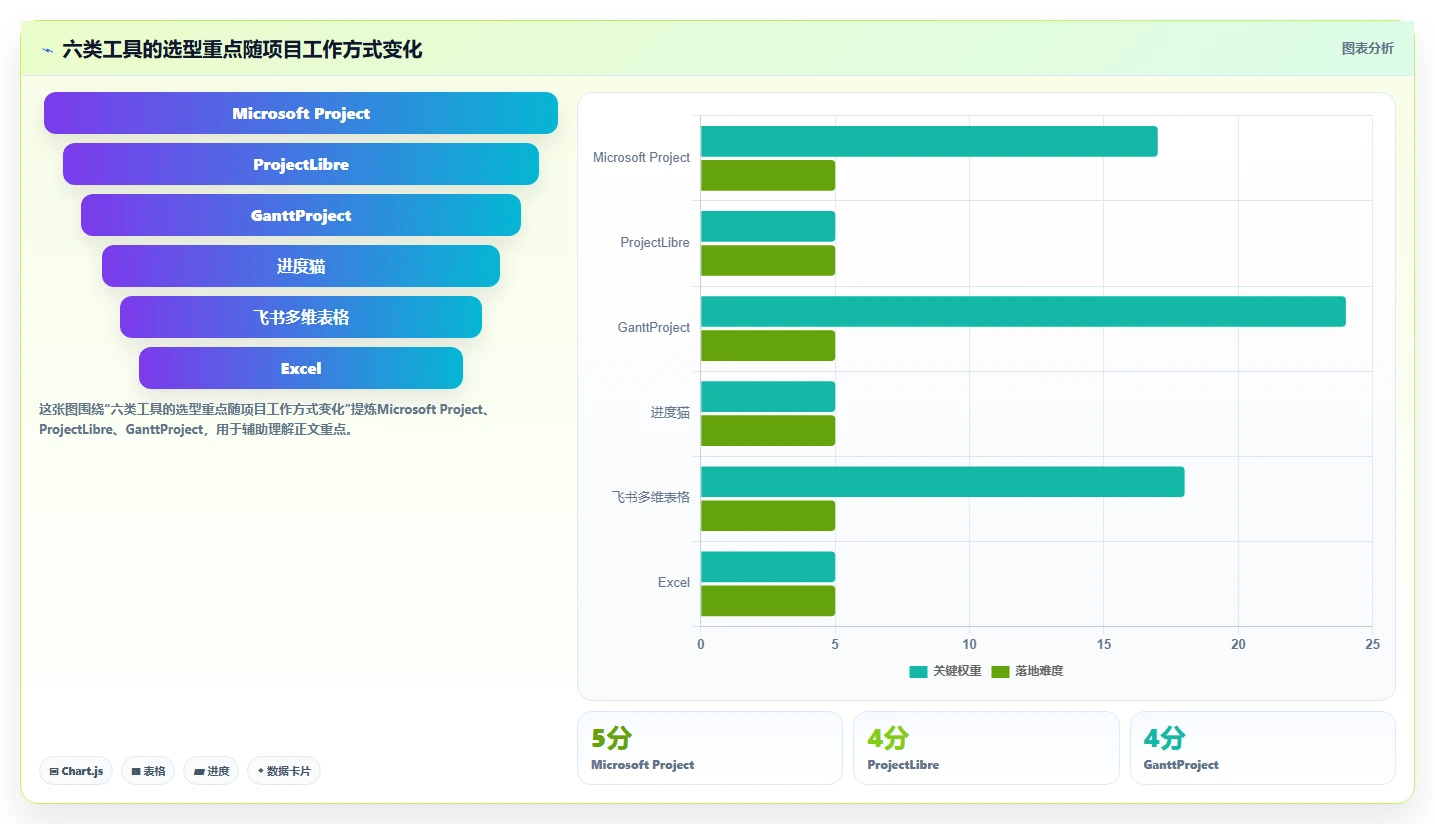
Task: Toggle the 关键权重 legend series
Action: tap(945, 671)
